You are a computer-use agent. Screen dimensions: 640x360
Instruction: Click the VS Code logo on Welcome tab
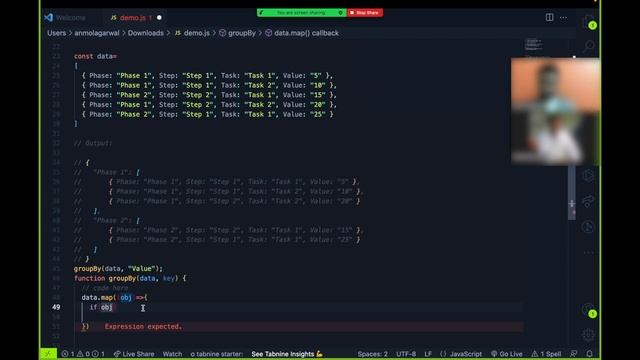pyautogui.click(x=49, y=18)
